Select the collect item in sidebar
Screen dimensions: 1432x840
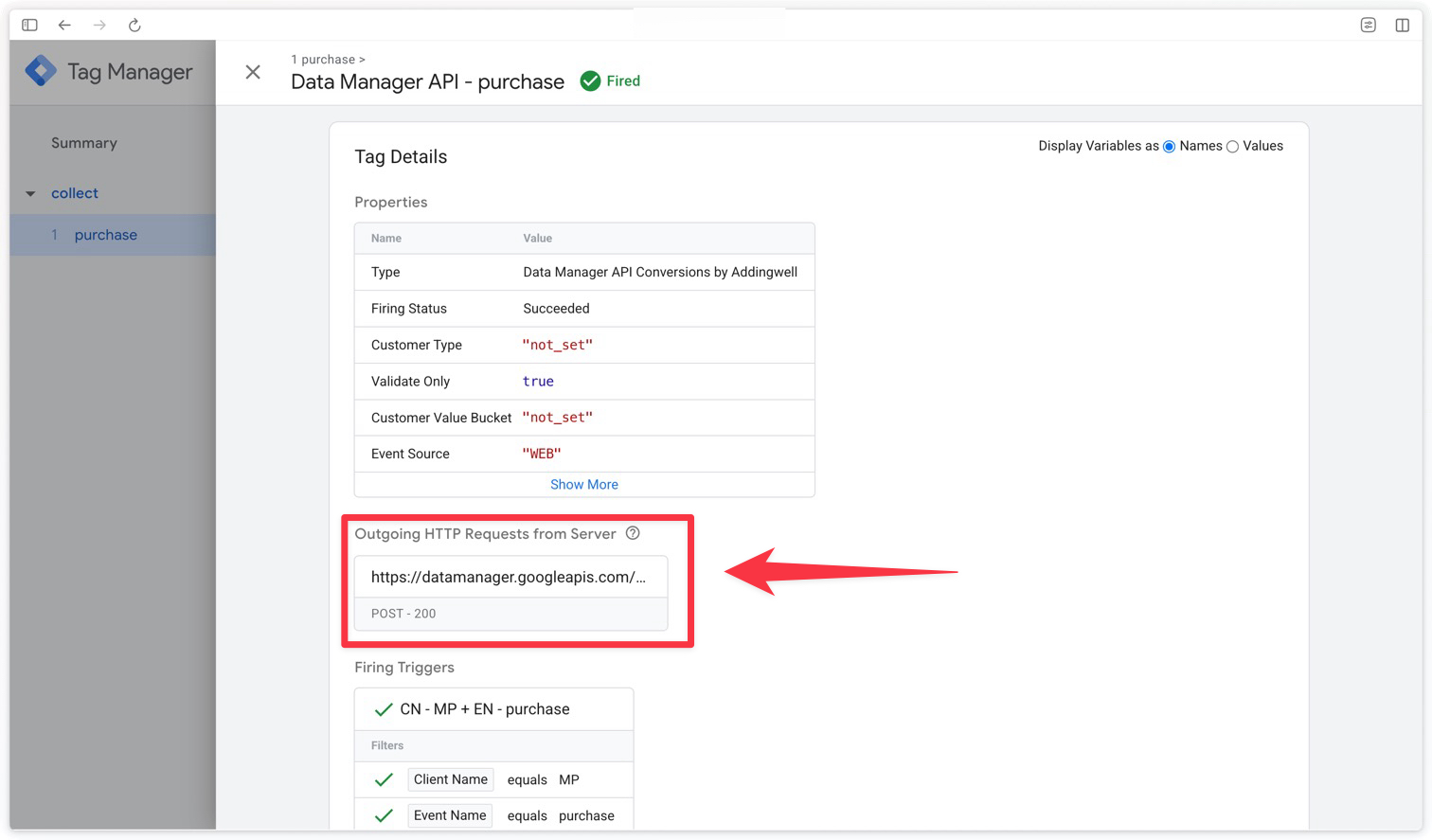[75, 193]
